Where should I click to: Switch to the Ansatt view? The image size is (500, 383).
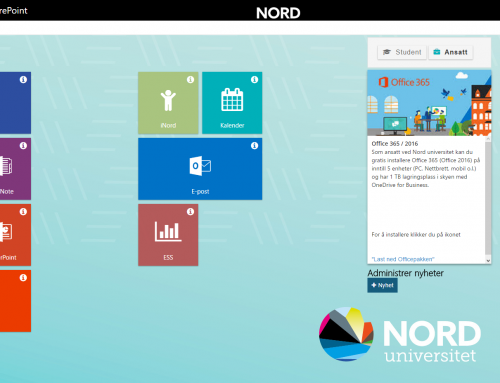[451, 52]
